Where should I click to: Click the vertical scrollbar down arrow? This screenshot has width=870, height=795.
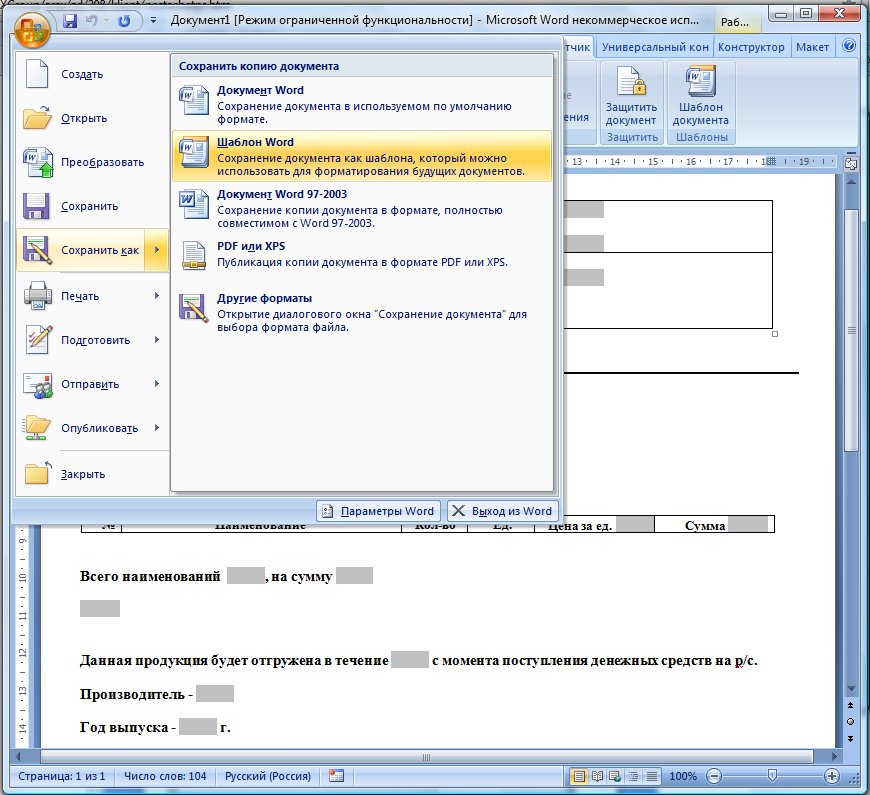[x=851, y=688]
